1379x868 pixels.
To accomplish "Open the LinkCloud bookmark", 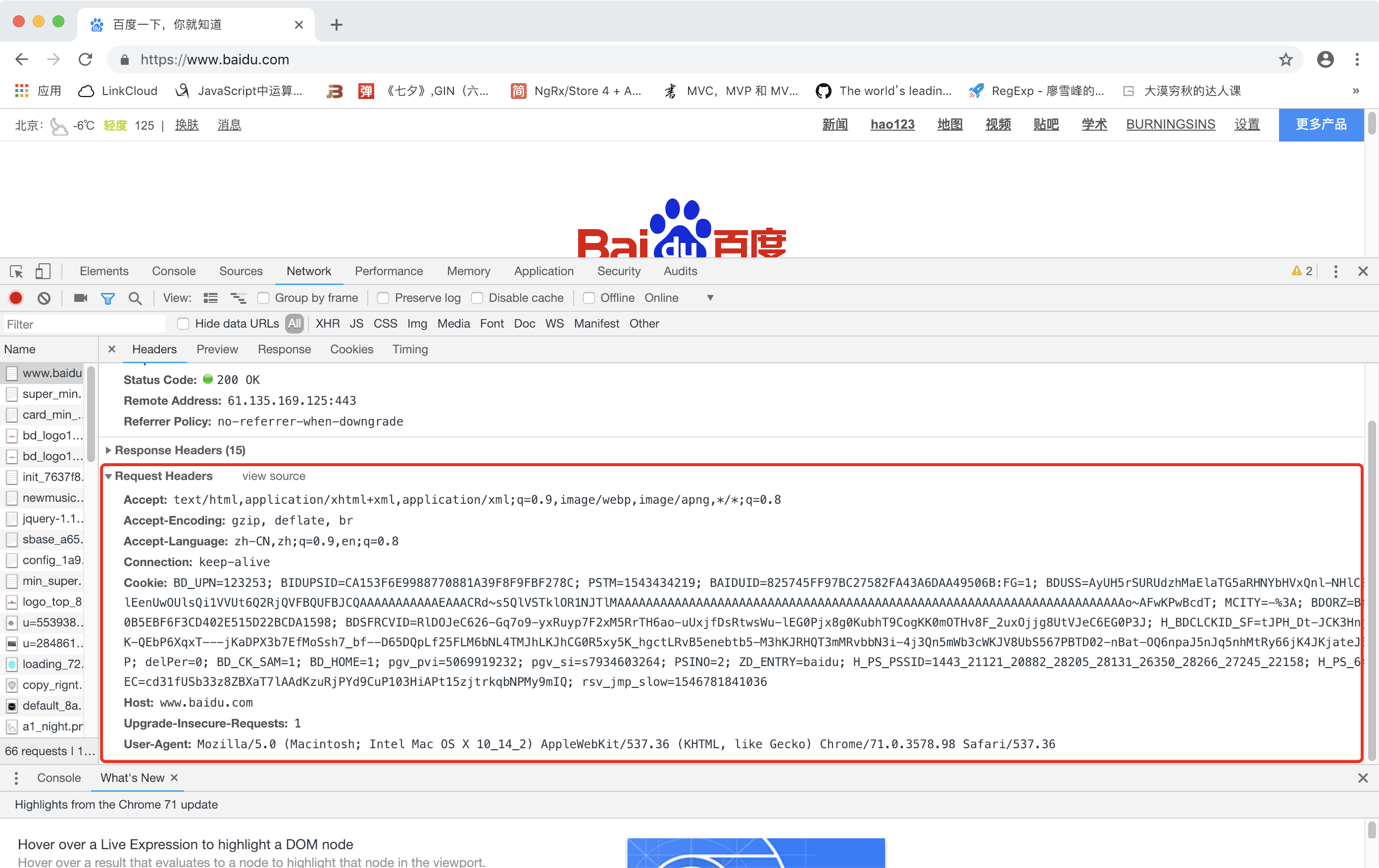I will coord(117,91).
